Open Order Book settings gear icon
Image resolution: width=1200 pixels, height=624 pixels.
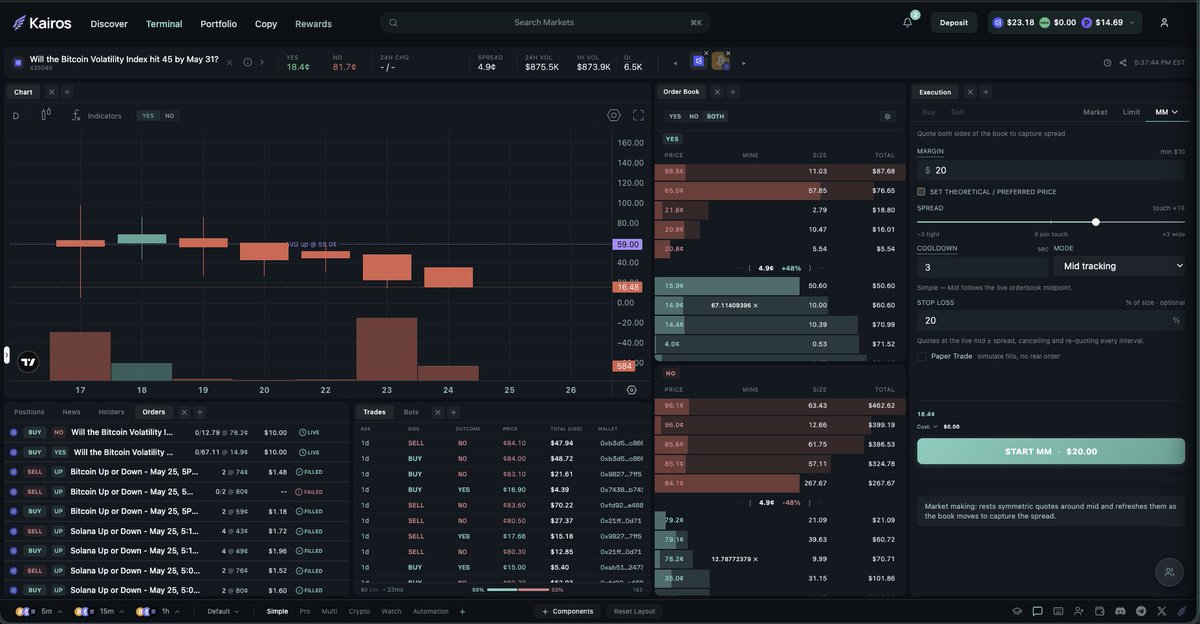click(887, 116)
